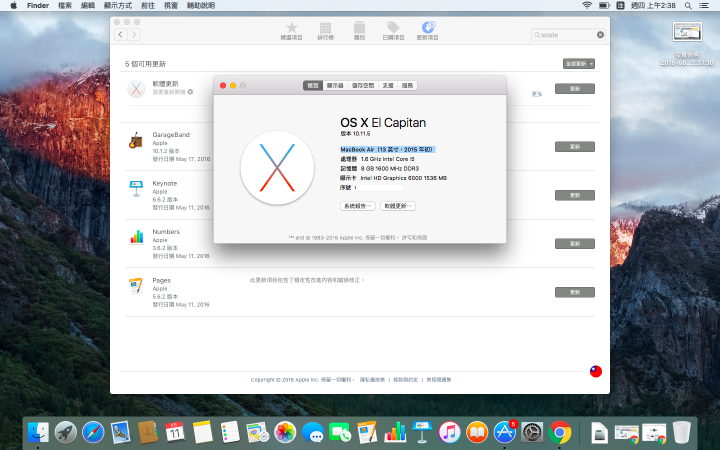
Task: Open Notification Center from menu bar
Action: click(x=703, y=6)
